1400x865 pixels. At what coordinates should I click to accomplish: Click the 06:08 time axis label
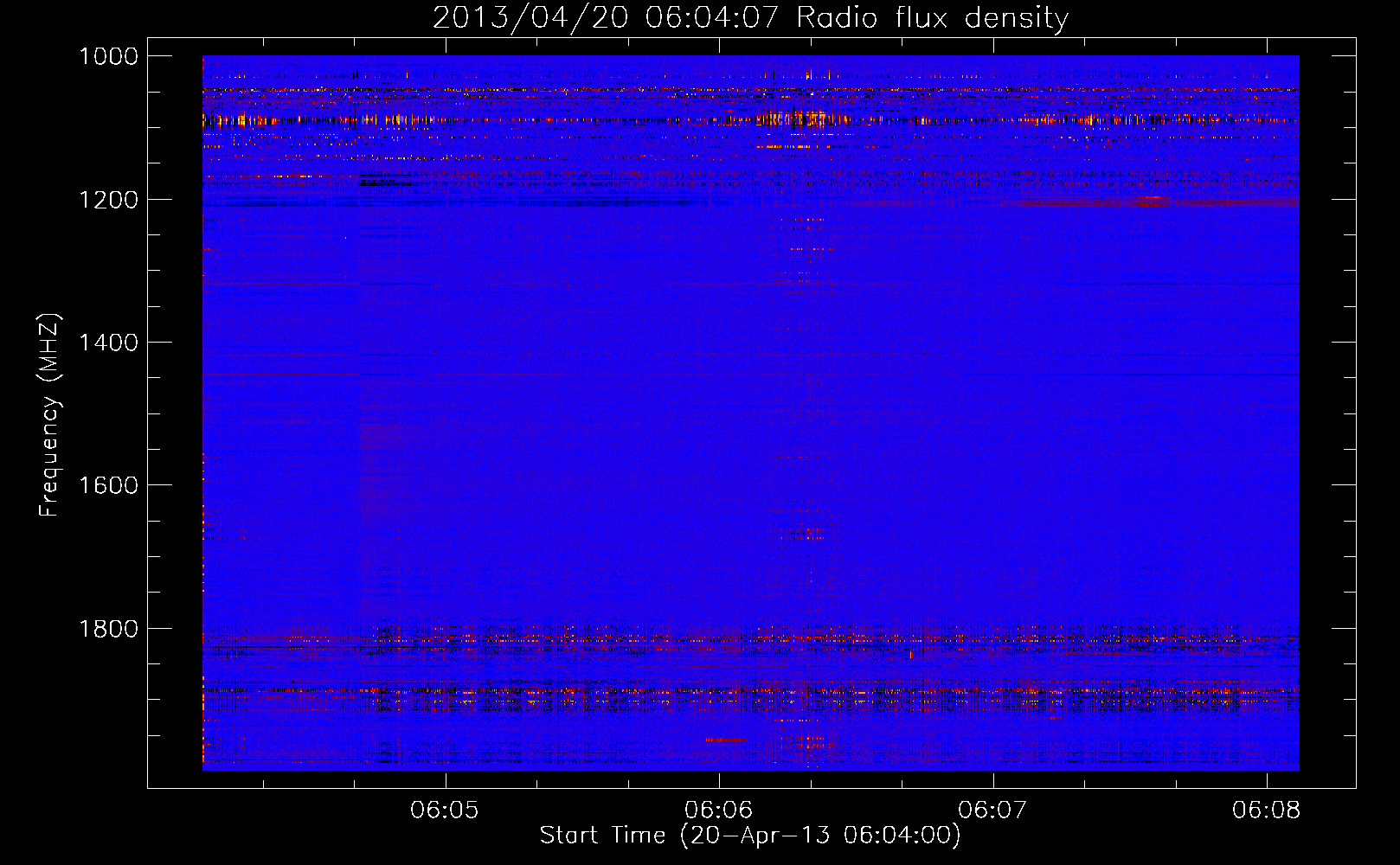point(1267,810)
